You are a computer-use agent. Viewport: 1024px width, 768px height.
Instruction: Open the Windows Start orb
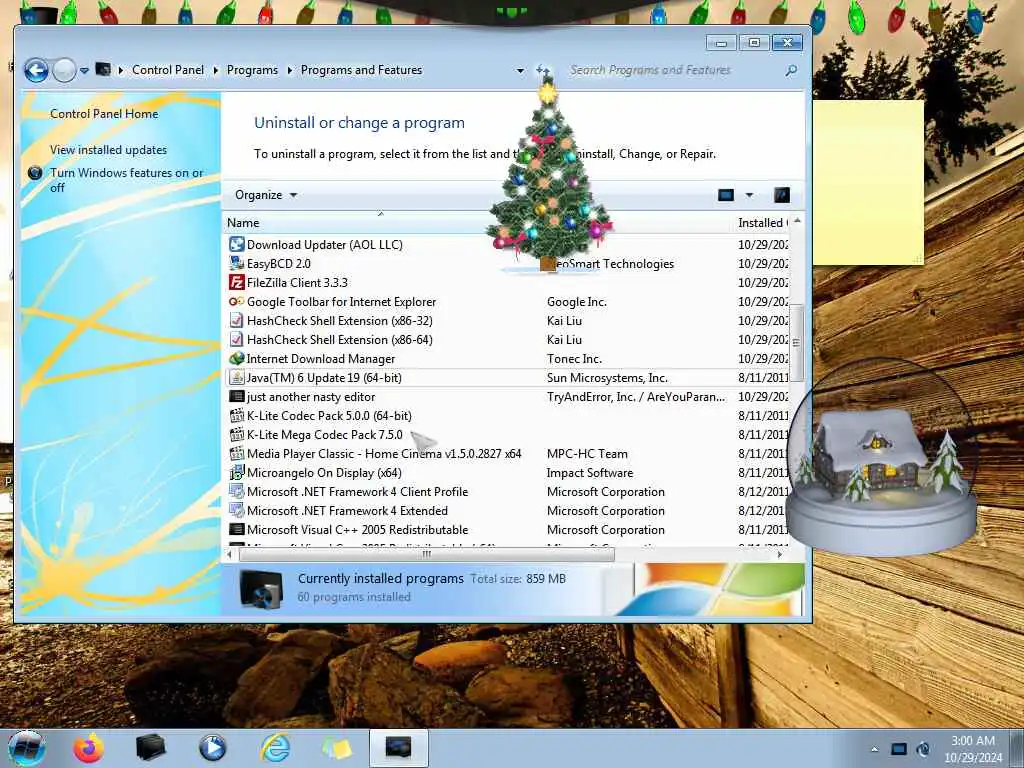tap(27, 748)
